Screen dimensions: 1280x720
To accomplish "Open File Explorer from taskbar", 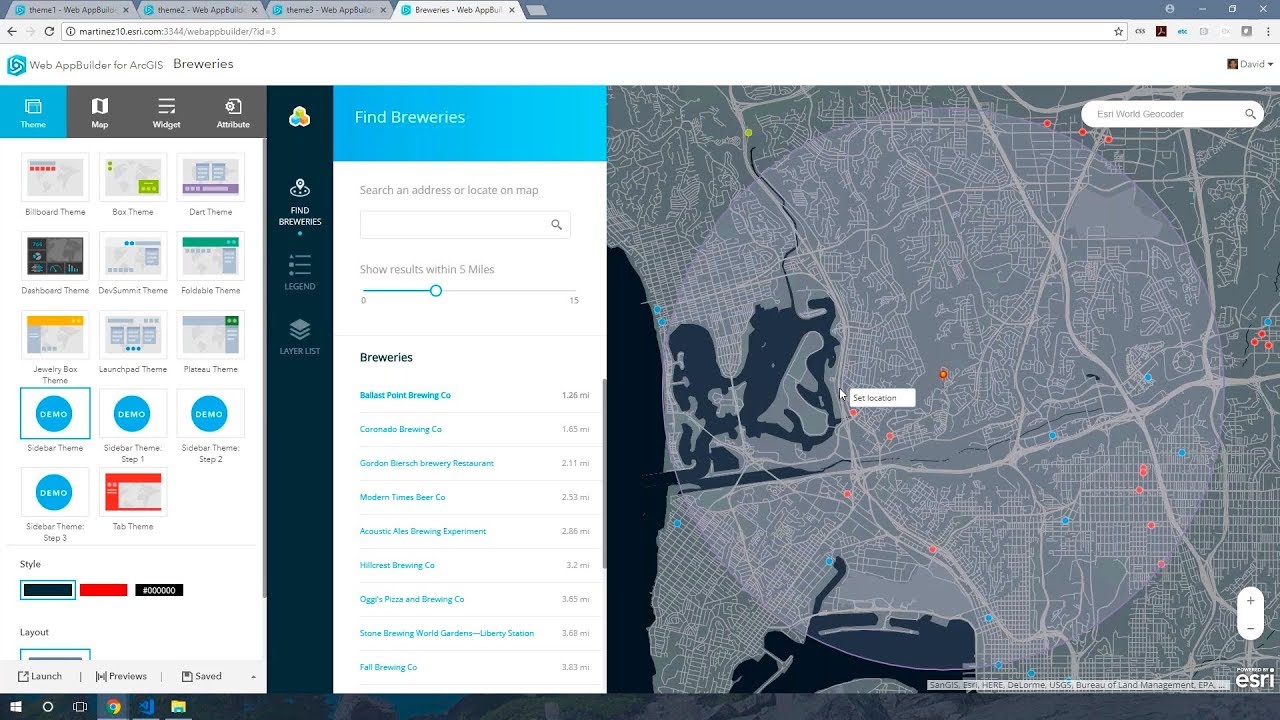I will click(x=178, y=707).
